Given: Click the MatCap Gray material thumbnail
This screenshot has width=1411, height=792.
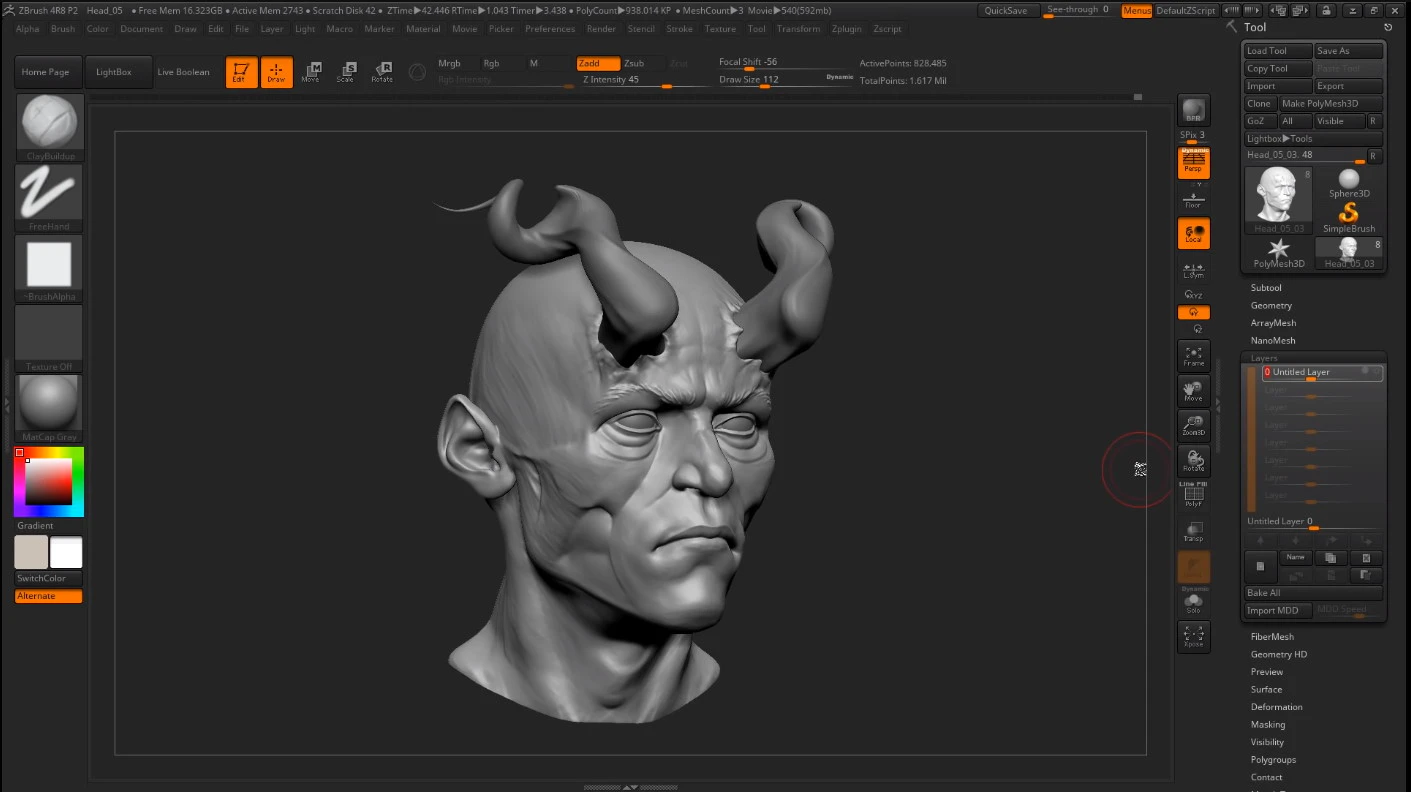Looking at the screenshot, I should pos(49,403).
